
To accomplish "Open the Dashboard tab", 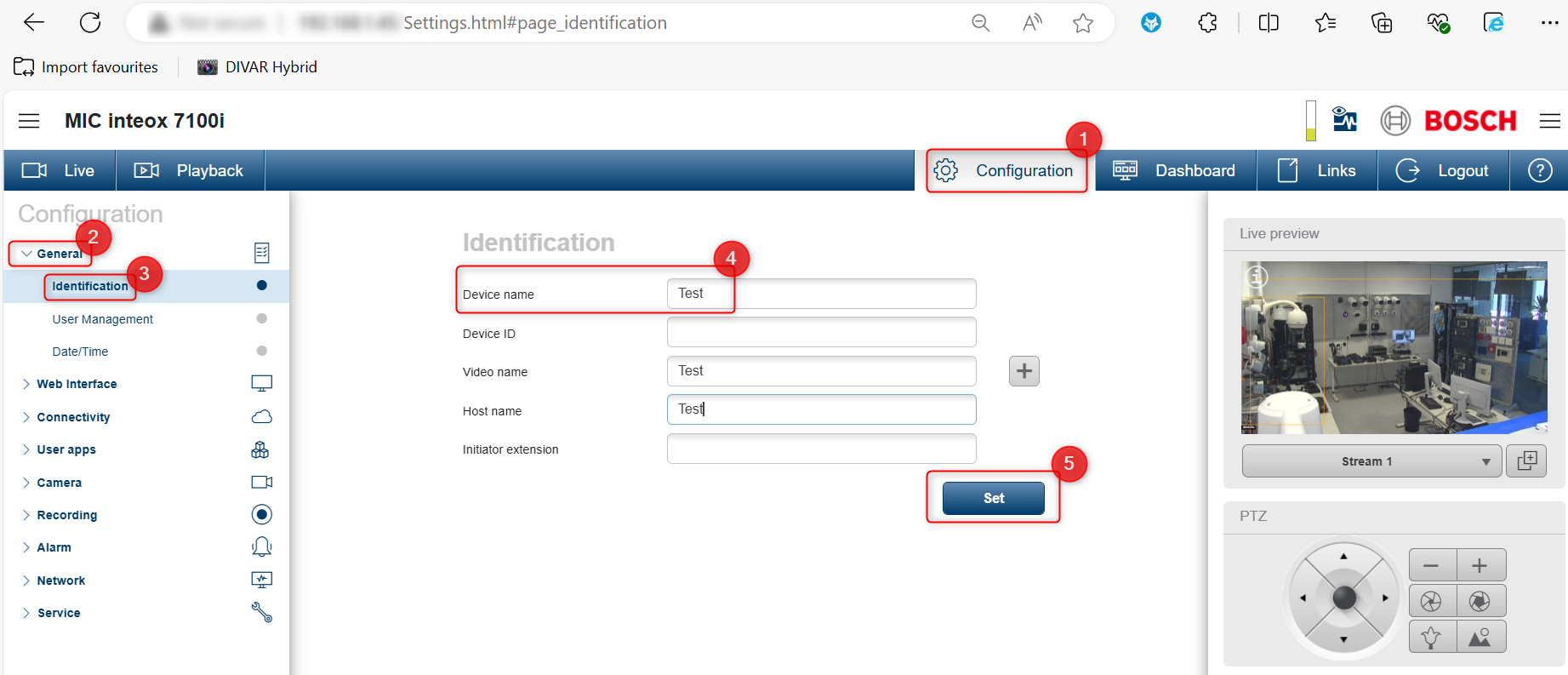I will click(x=1175, y=170).
